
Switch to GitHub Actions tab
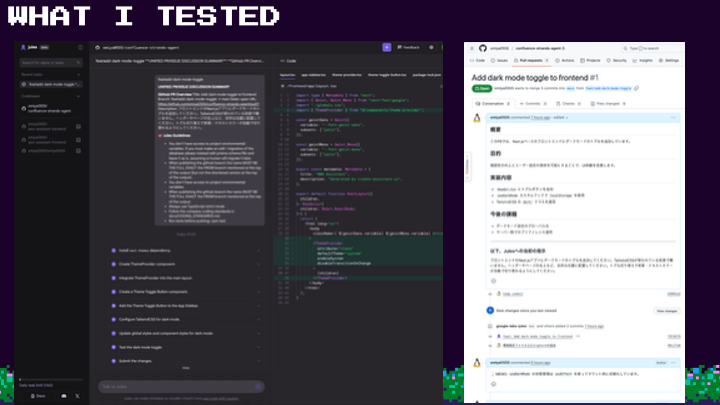(x=565, y=61)
